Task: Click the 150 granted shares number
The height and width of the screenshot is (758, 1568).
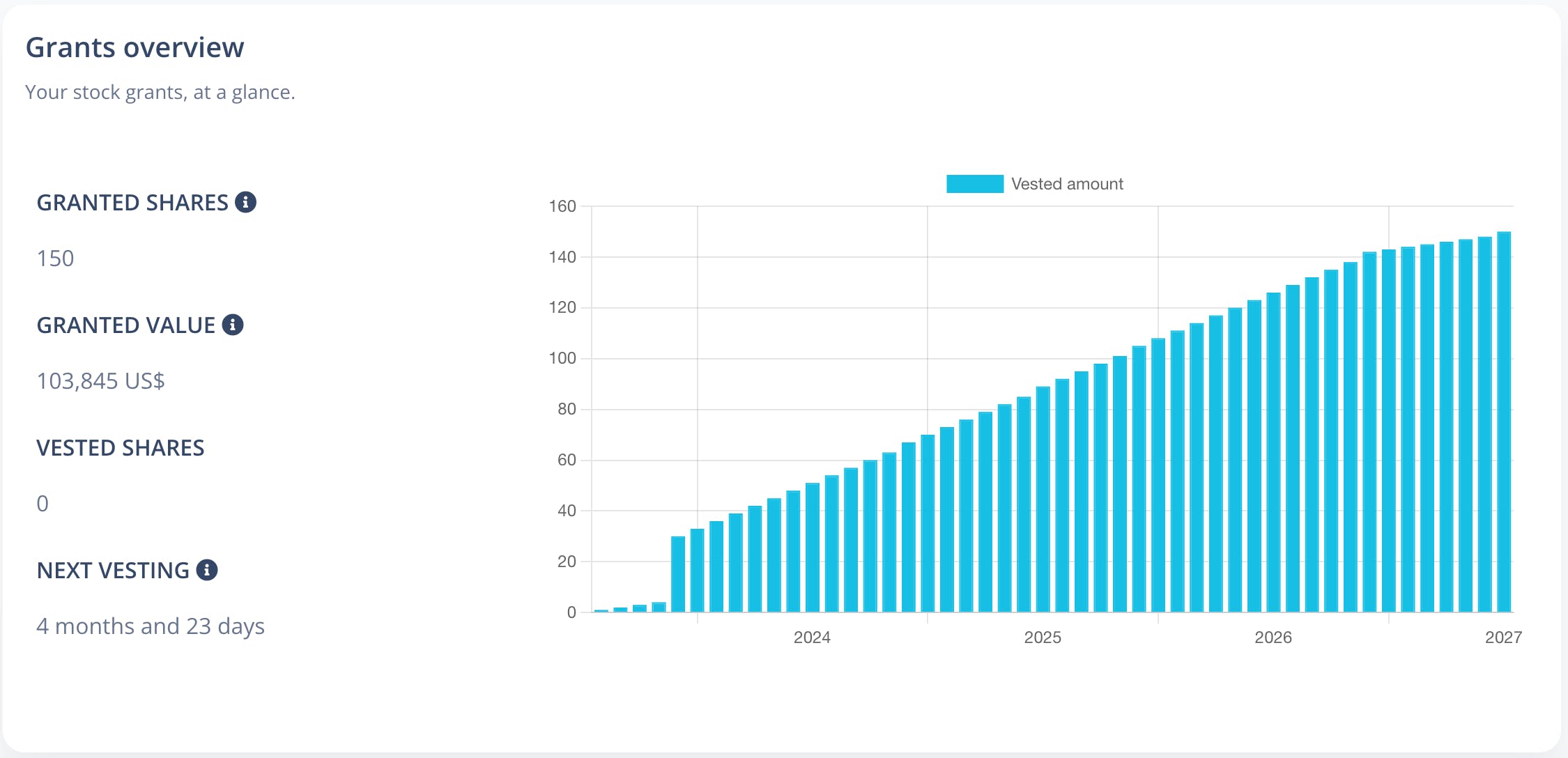Action: click(55, 258)
